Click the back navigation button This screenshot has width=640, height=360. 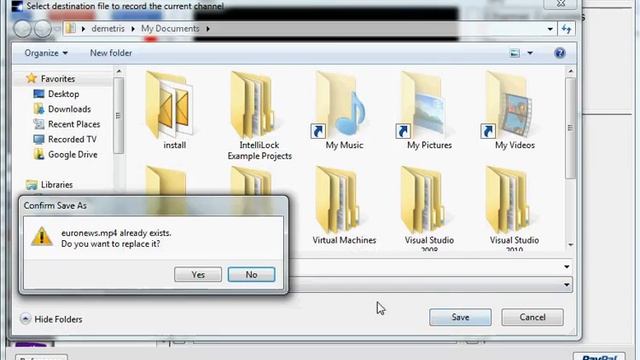(22, 29)
